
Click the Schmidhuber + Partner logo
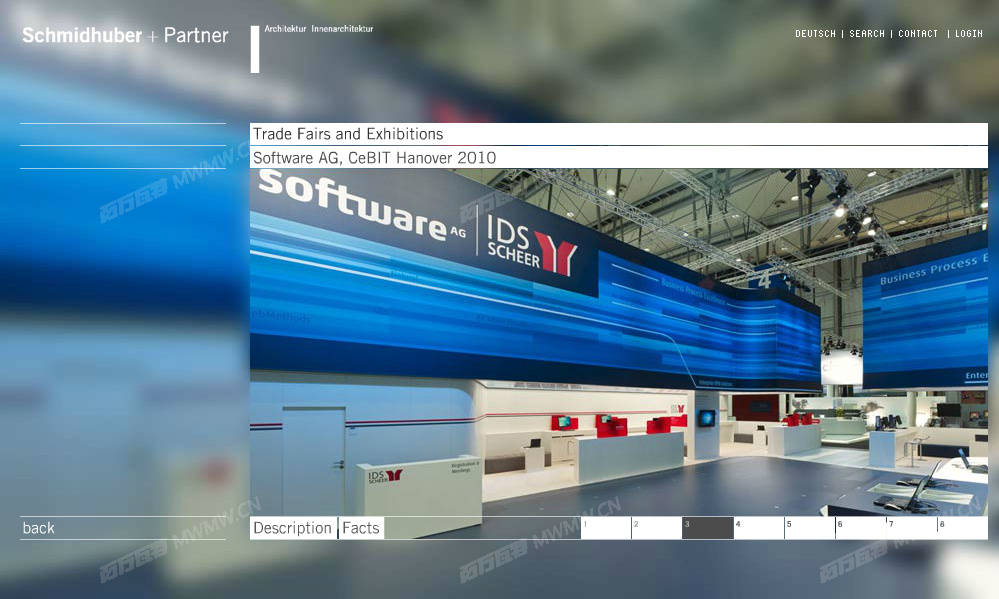125,35
